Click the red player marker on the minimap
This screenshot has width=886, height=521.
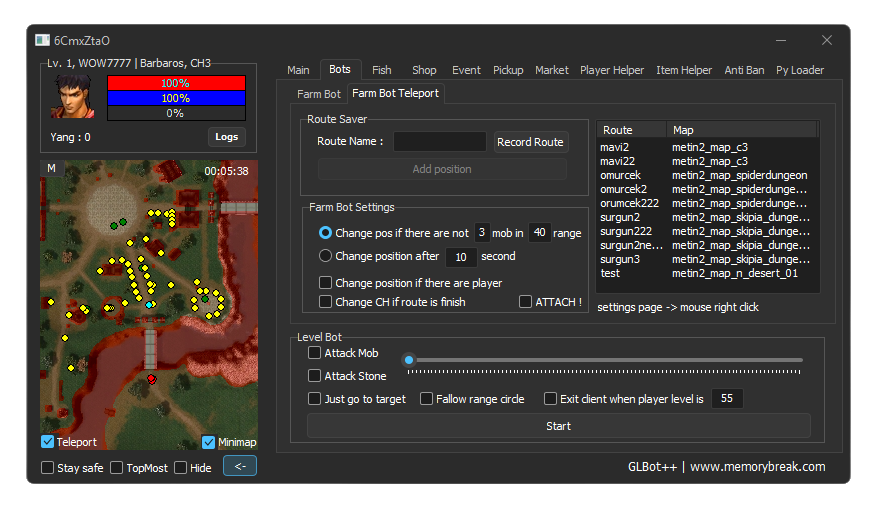151,379
